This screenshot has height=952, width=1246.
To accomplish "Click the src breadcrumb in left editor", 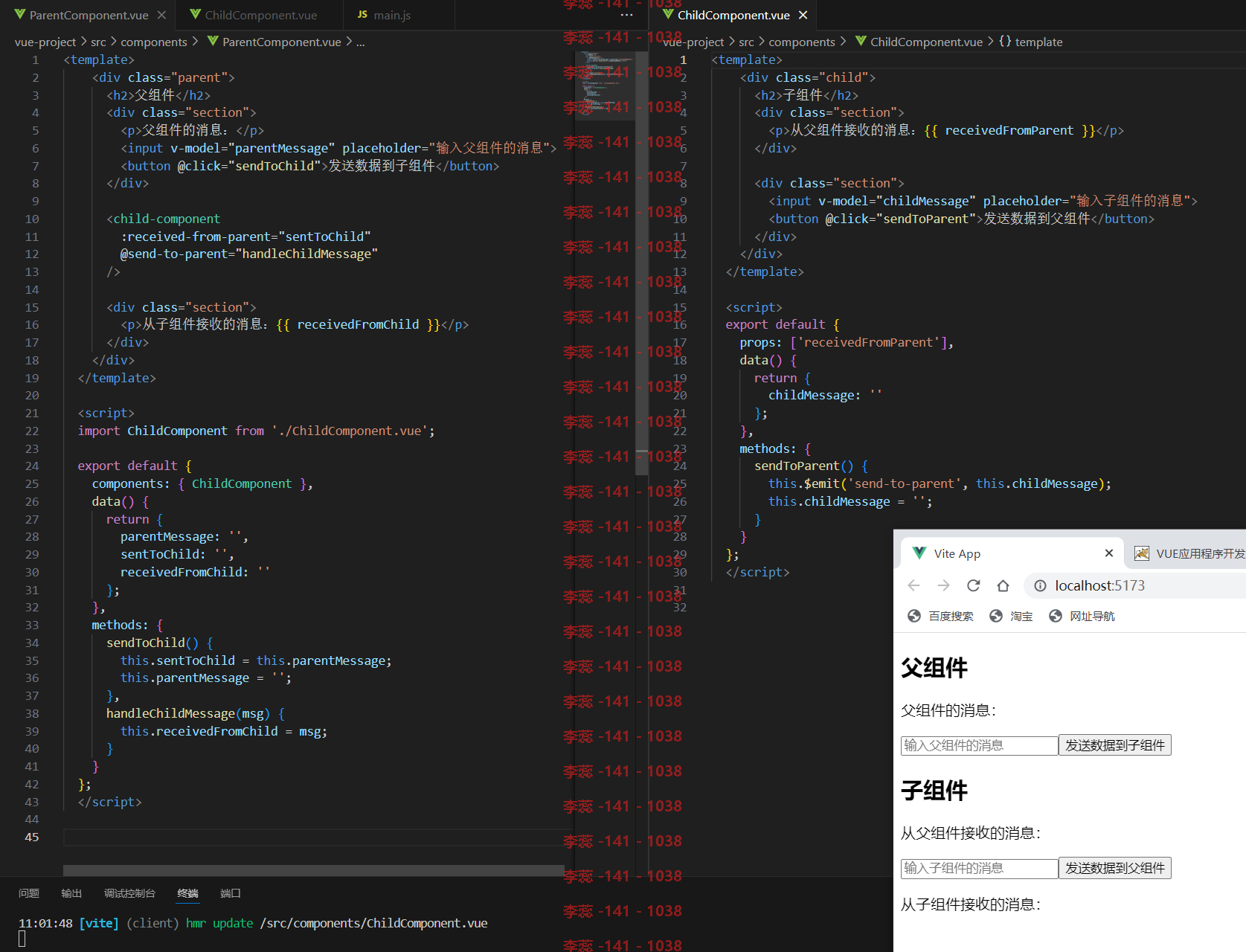I will click(98, 42).
